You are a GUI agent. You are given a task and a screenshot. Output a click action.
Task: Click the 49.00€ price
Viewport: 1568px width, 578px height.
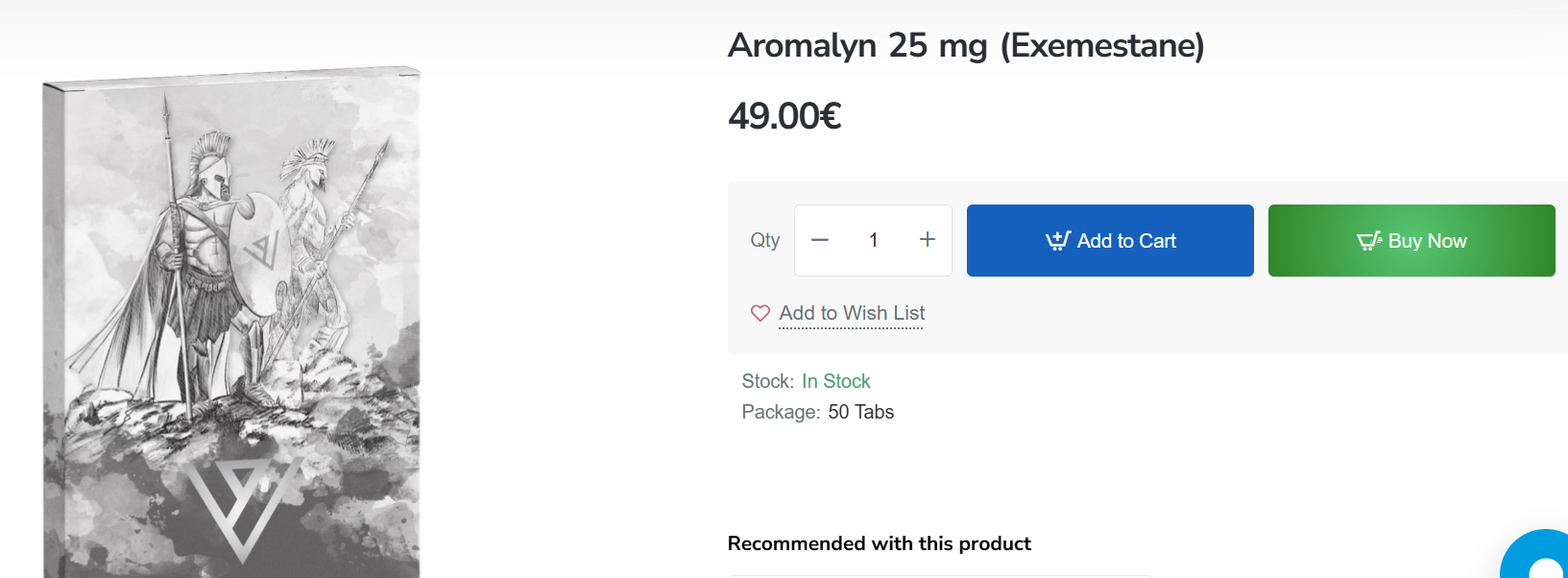[784, 116]
